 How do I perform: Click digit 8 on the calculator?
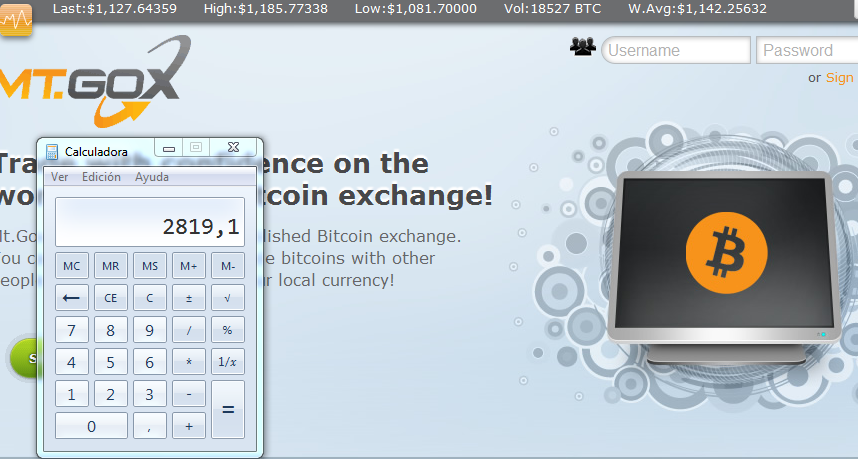point(111,330)
